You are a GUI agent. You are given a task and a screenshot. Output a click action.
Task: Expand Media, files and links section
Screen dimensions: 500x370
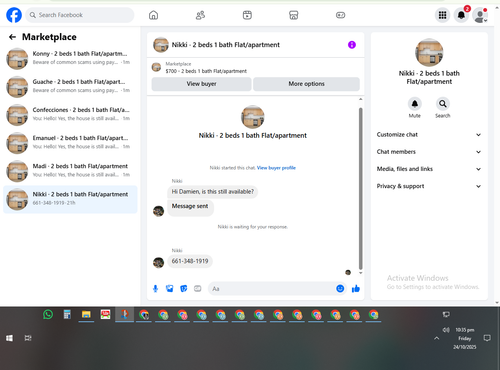[x=429, y=169]
